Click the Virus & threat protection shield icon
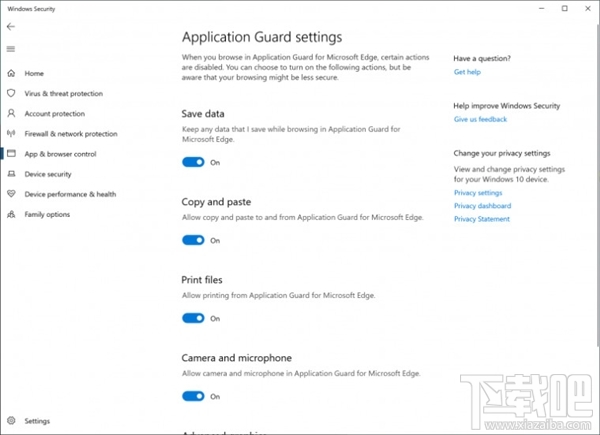 pyautogui.click(x=11, y=94)
